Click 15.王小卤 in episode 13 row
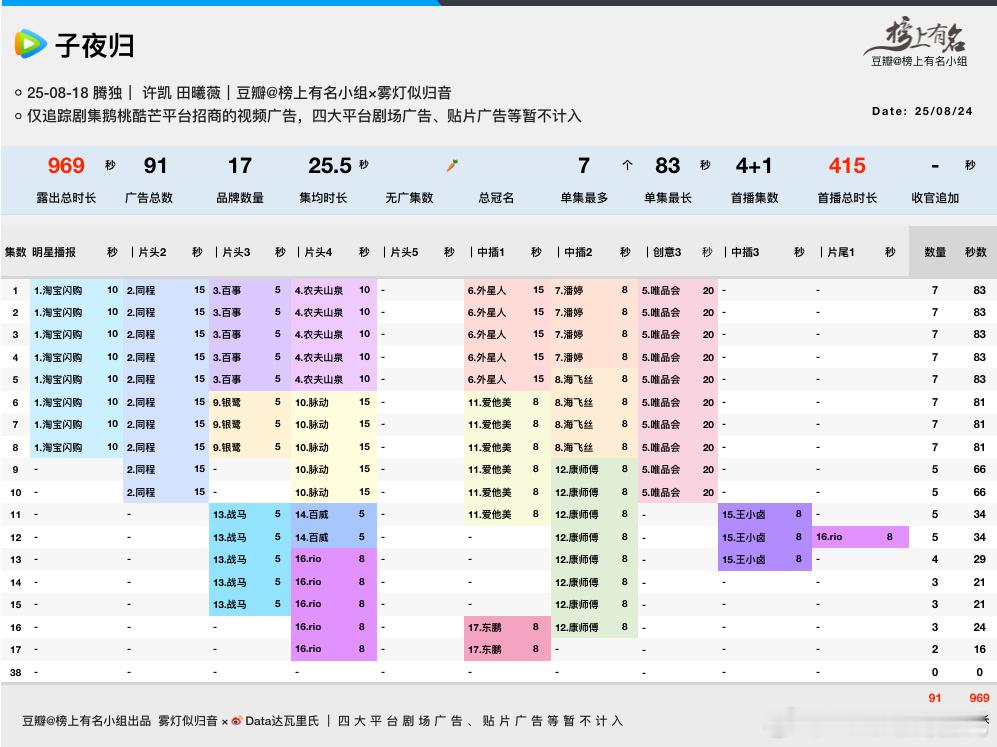997x747 pixels. coord(743,559)
